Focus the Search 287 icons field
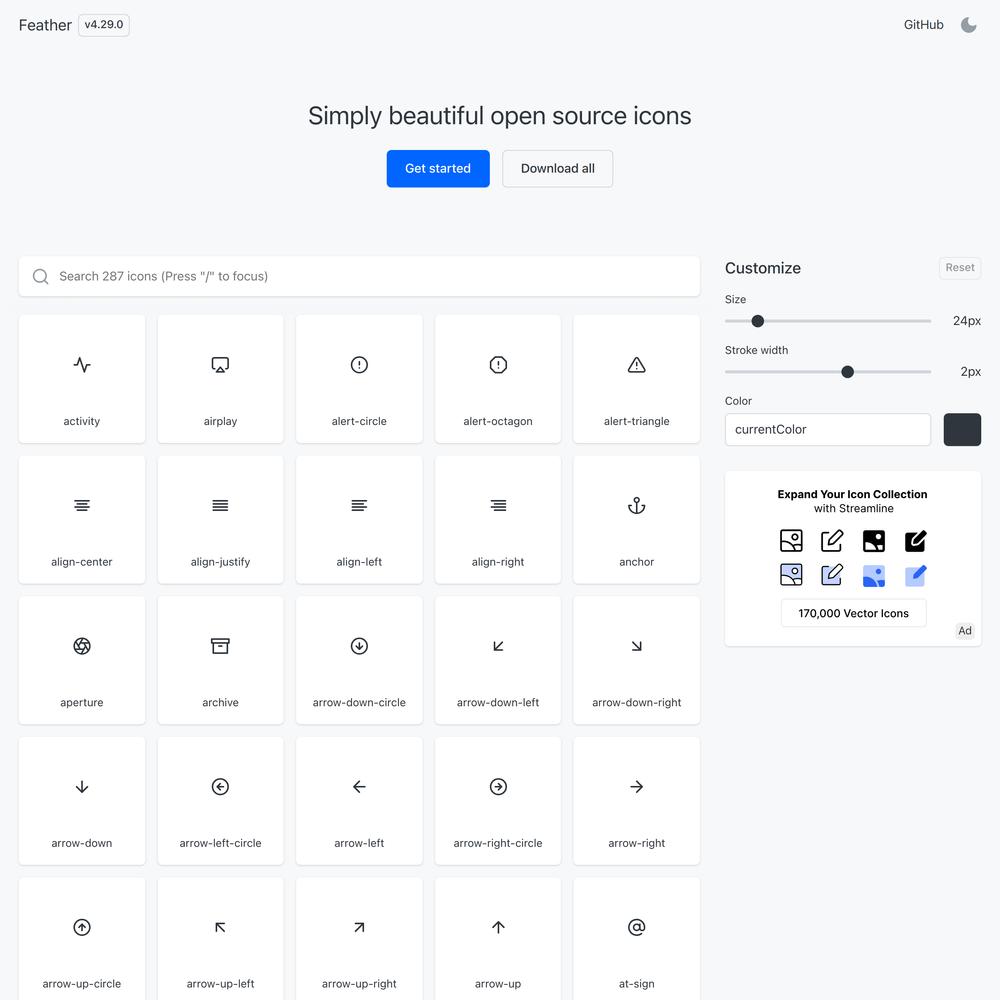 click(359, 276)
